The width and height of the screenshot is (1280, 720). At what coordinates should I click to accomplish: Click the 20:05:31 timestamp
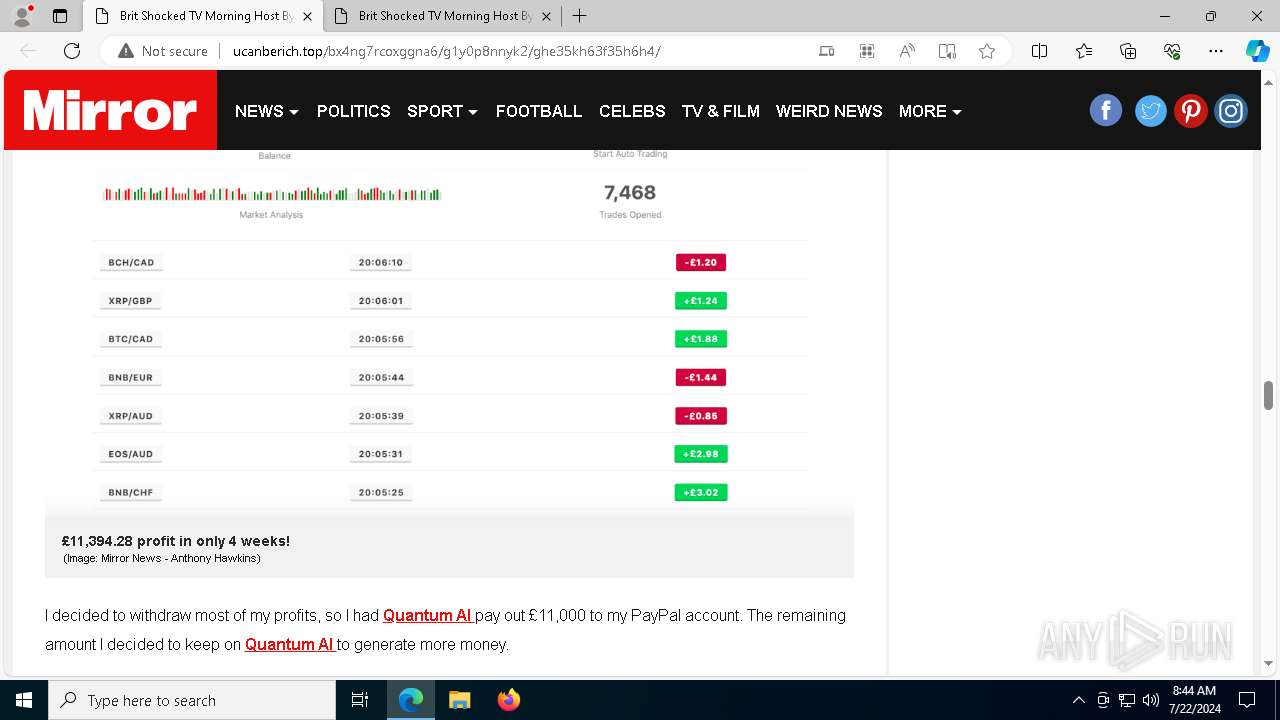(x=381, y=454)
